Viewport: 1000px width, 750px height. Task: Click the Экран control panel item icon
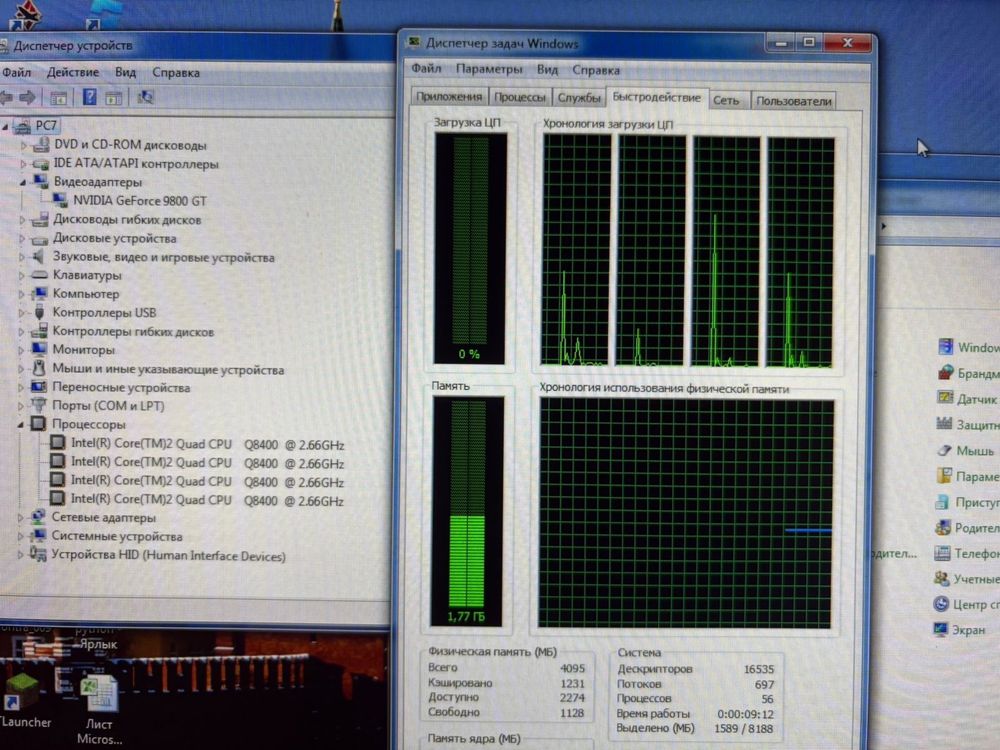(x=940, y=629)
